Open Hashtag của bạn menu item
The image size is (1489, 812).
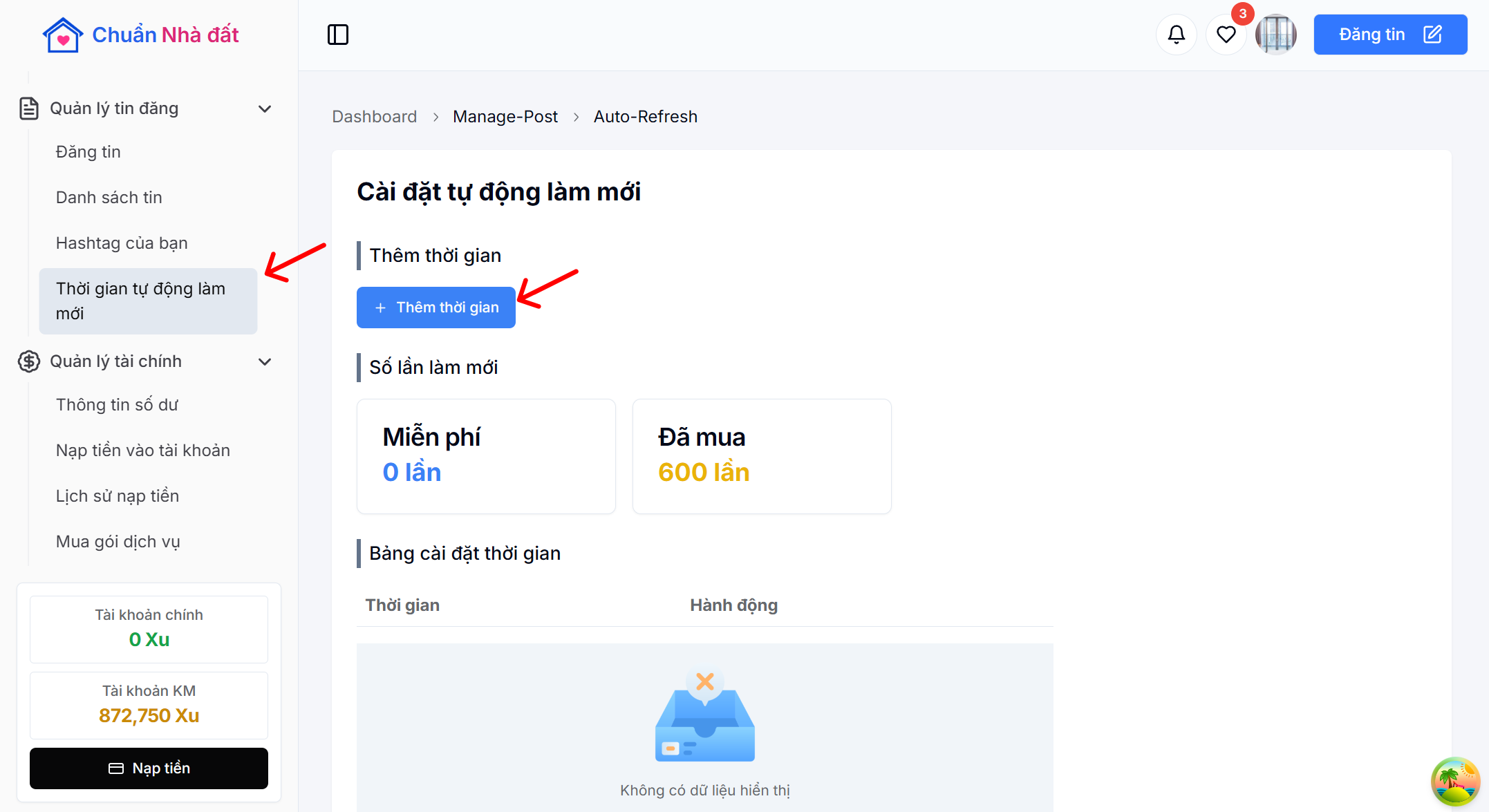point(122,243)
